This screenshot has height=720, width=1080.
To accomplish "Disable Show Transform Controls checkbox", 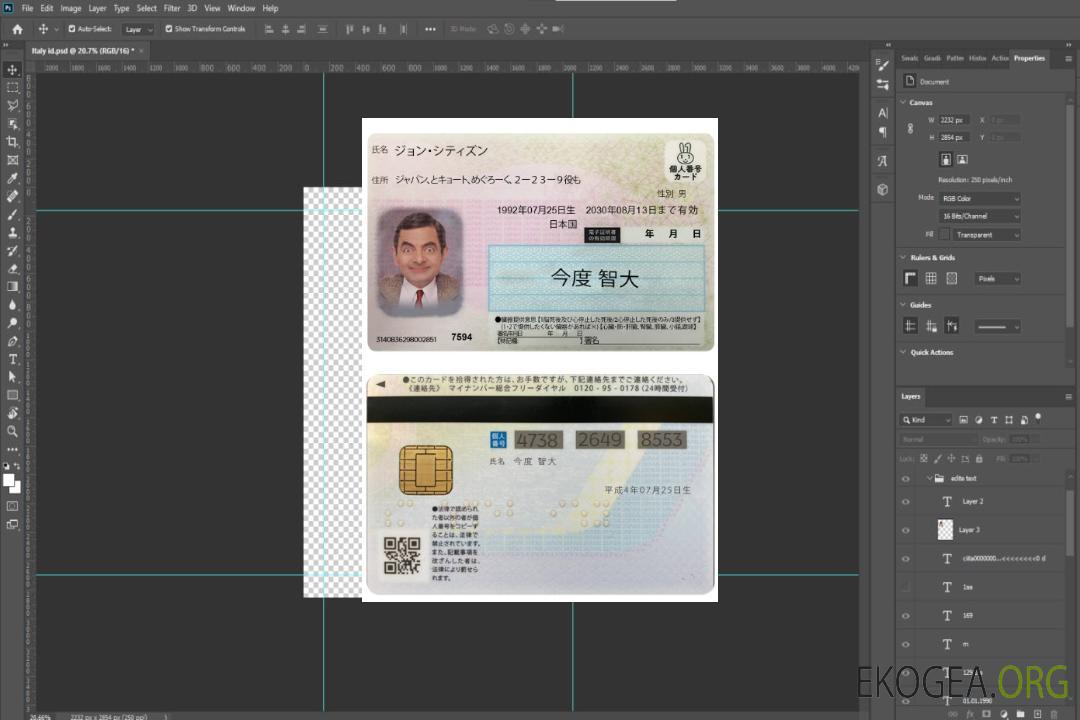I will pos(168,29).
